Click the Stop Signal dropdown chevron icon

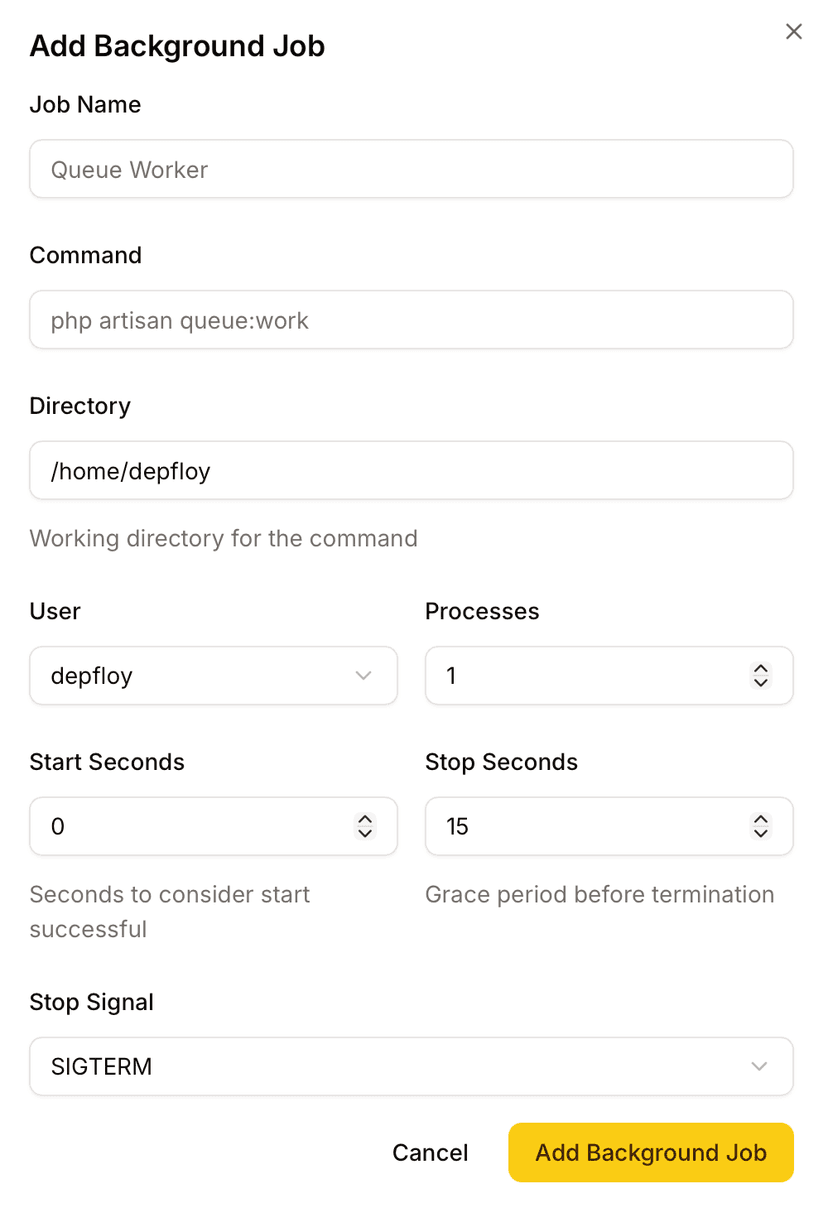click(x=759, y=1066)
